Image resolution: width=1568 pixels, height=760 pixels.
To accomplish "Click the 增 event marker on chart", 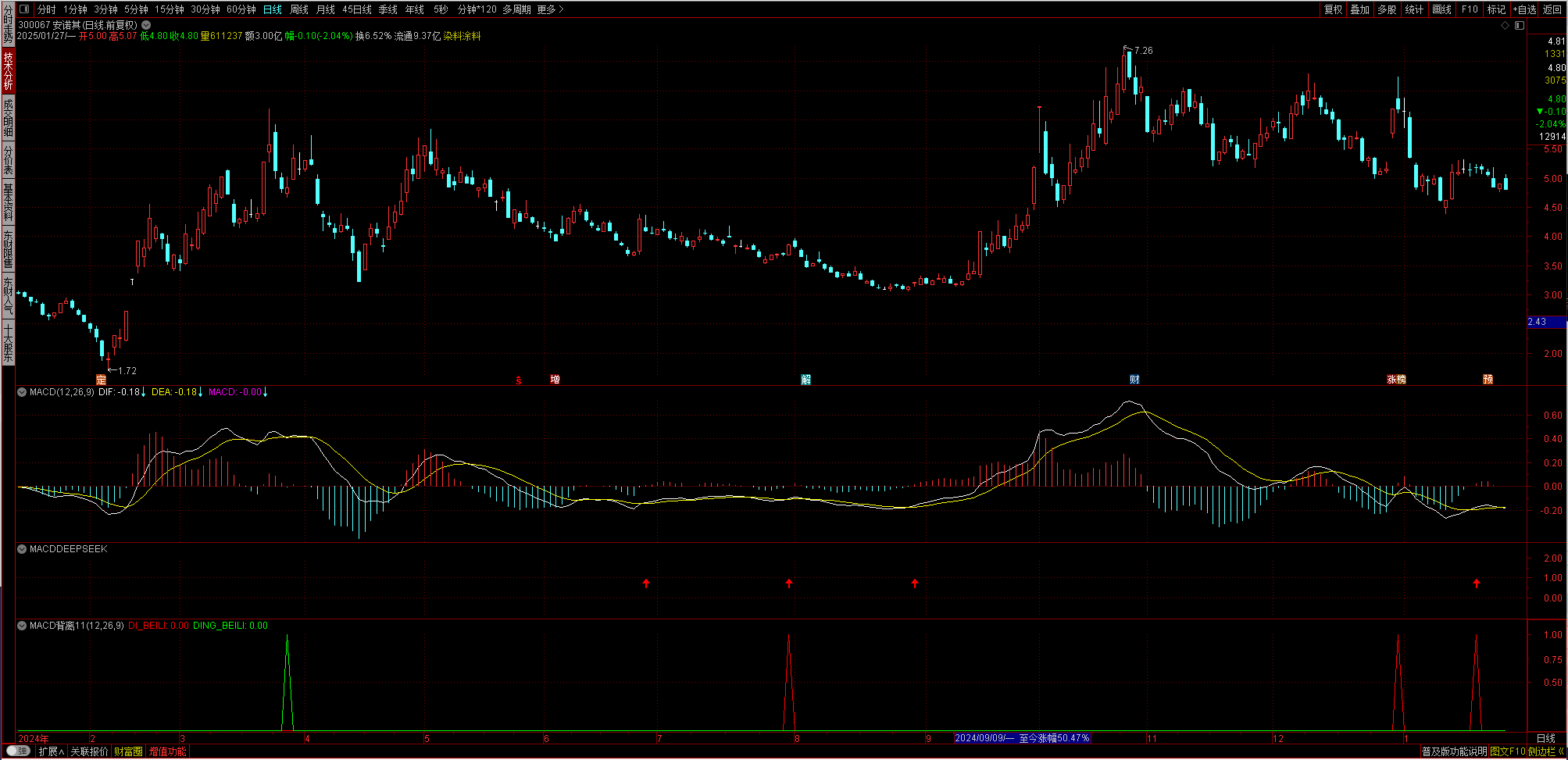I will (555, 380).
